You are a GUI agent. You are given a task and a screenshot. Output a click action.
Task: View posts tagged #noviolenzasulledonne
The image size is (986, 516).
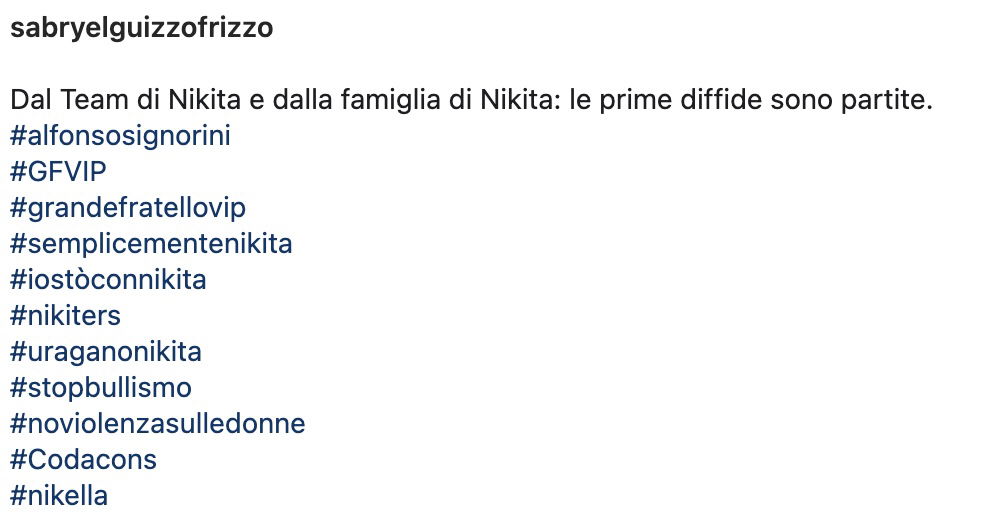click(x=158, y=424)
